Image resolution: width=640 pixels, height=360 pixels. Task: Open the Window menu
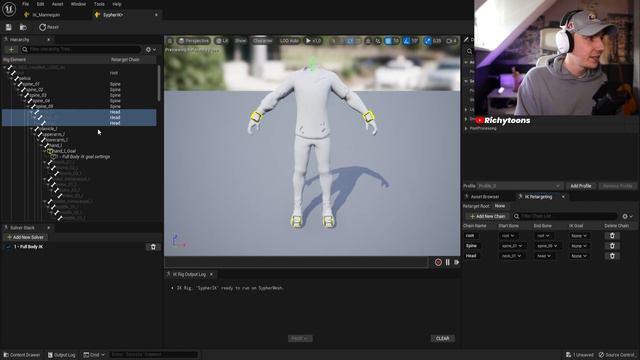(x=78, y=4)
